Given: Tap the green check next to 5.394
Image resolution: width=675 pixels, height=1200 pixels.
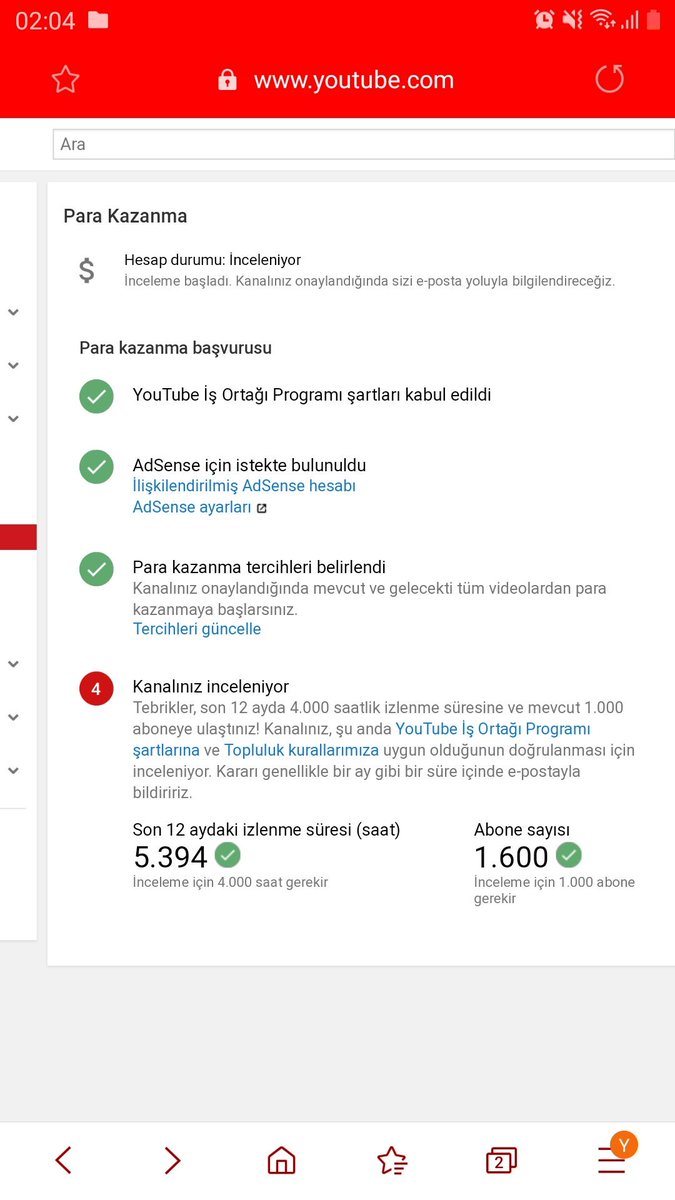Looking at the screenshot, I should click(x=228, y=855).
